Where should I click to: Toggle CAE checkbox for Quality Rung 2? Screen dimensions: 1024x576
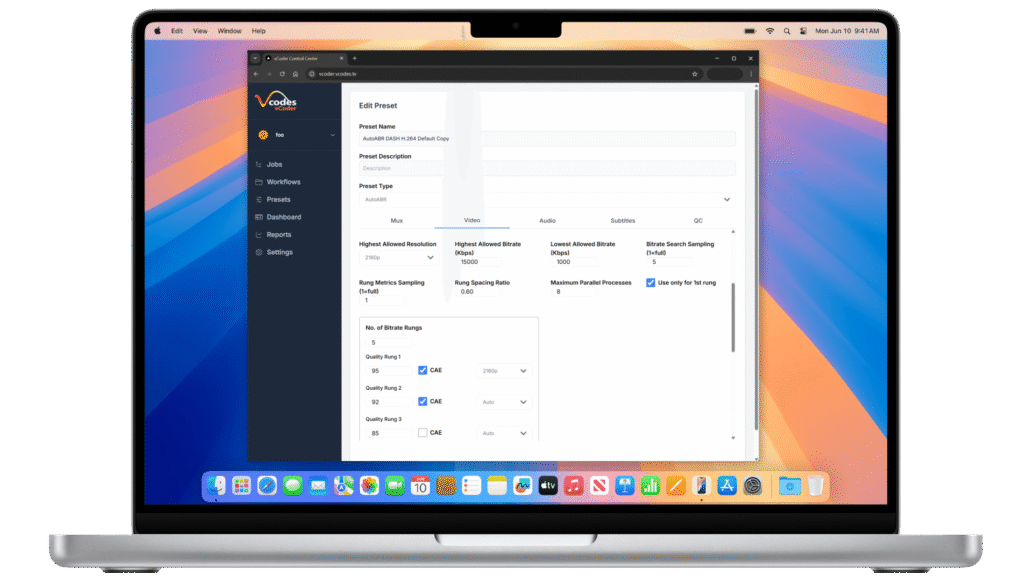click(x=423, y=402)
